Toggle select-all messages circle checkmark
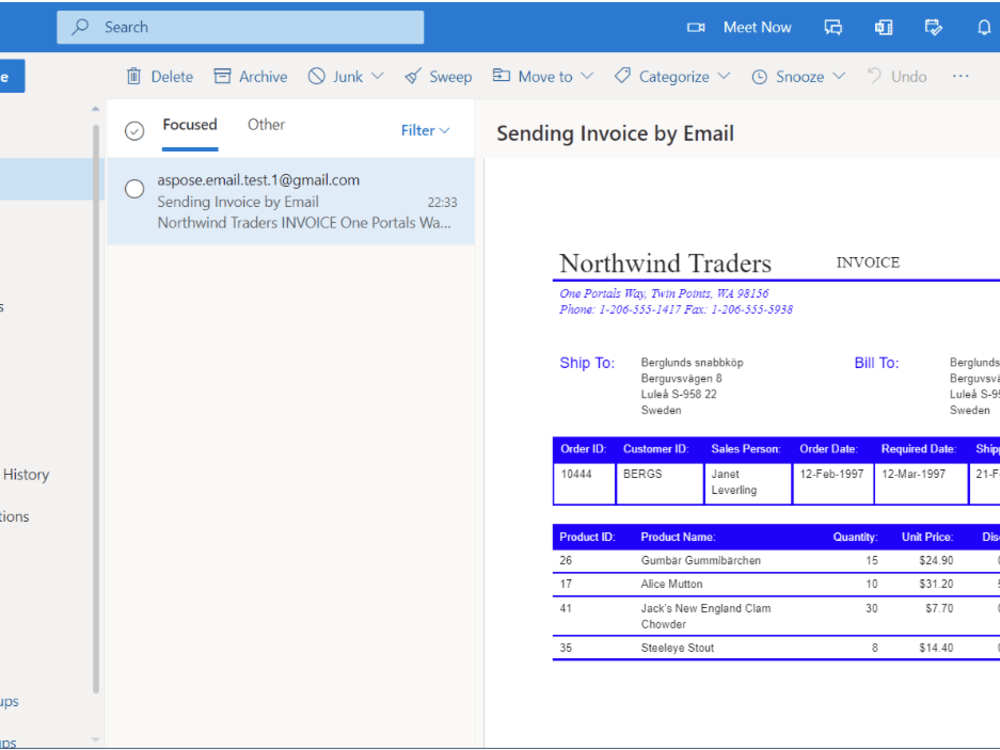The height and width of the screenshot is (750, 1000). tap(134, 131)
